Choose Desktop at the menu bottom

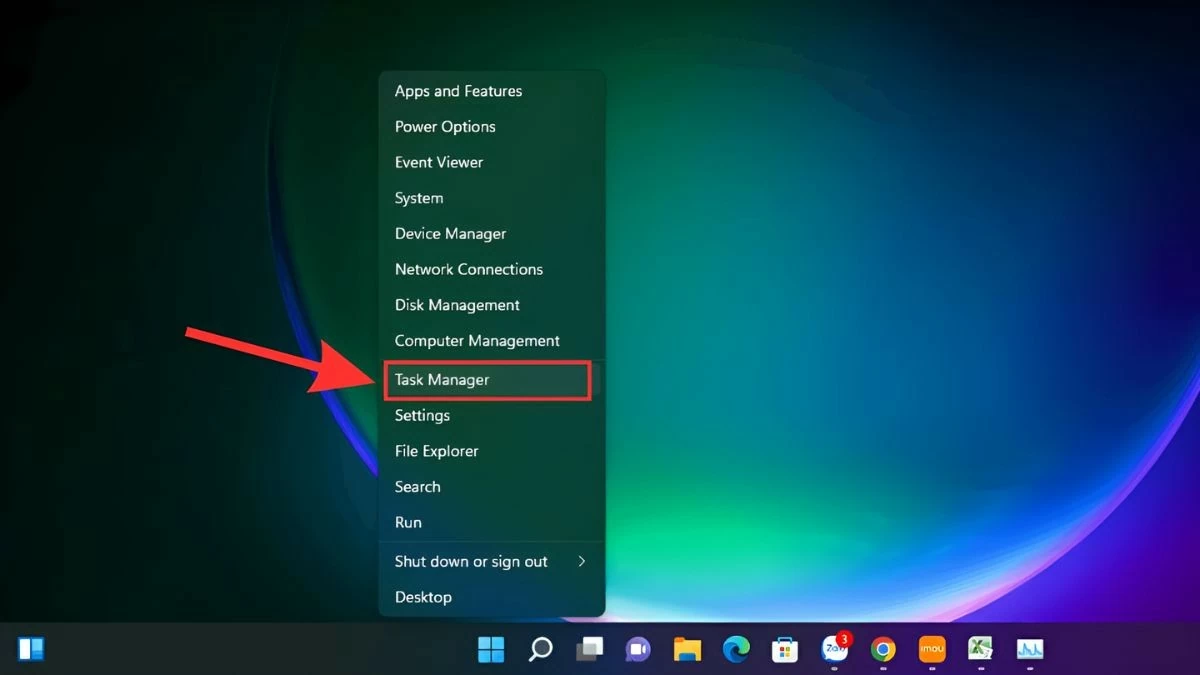click(x=423, y=597)
